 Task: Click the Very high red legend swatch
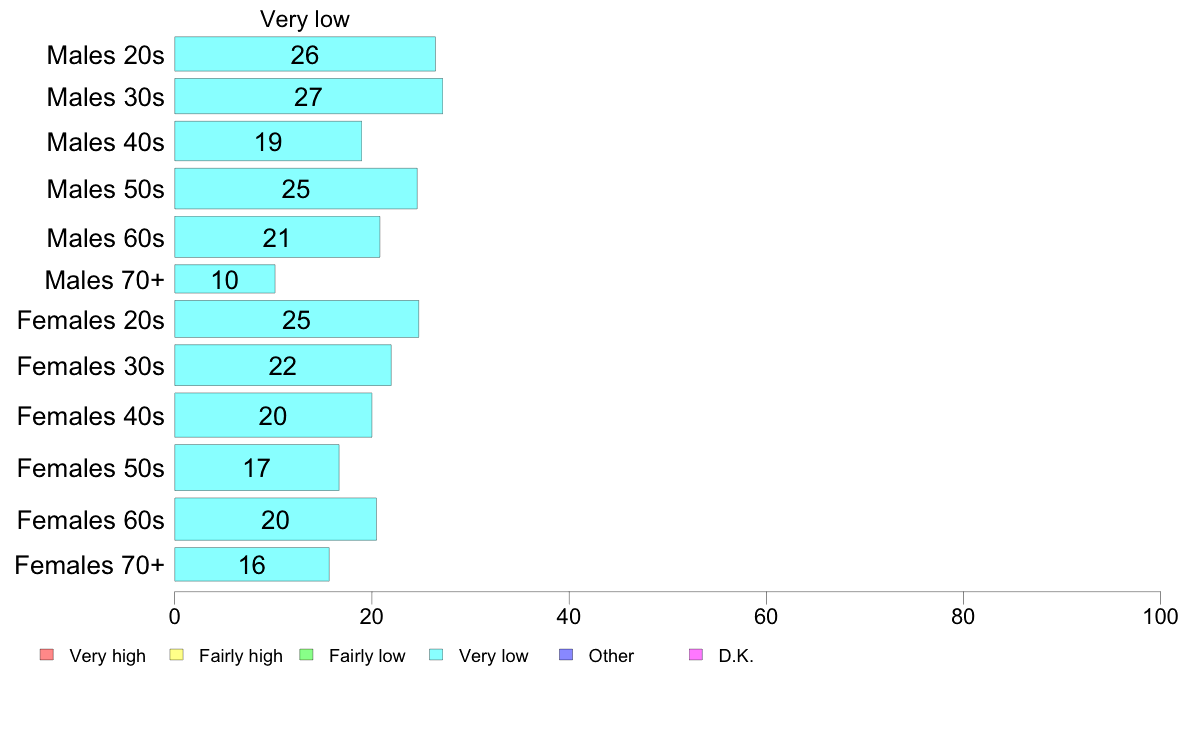tap(47, 655)
